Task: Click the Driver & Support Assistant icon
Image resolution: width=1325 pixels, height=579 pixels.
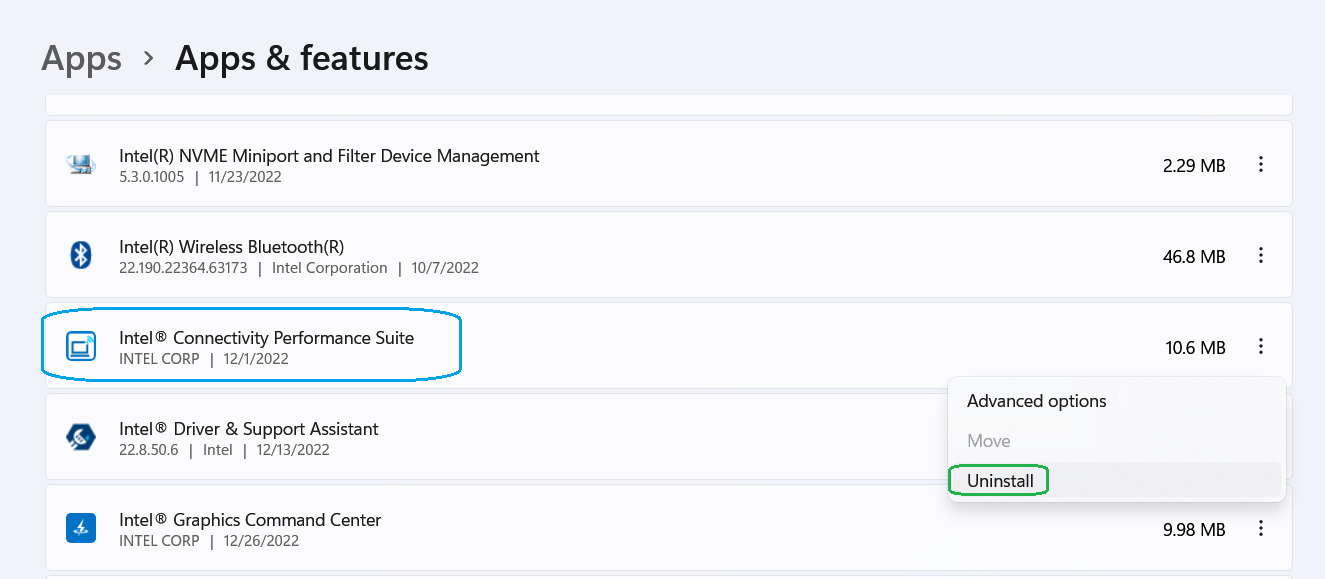Action: pos(80,437)
